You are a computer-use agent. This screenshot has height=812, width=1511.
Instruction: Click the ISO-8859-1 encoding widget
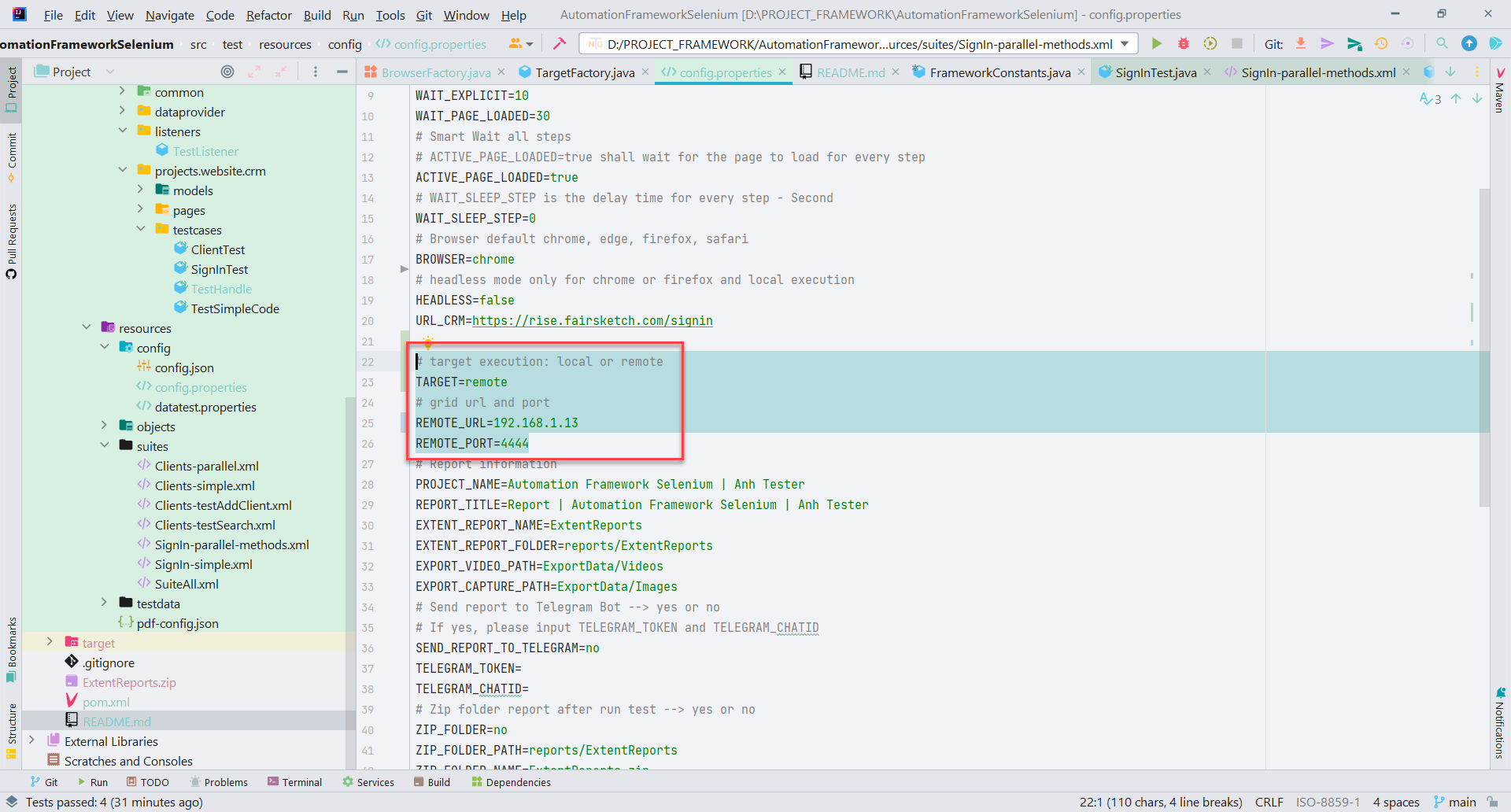(1328, 802)
